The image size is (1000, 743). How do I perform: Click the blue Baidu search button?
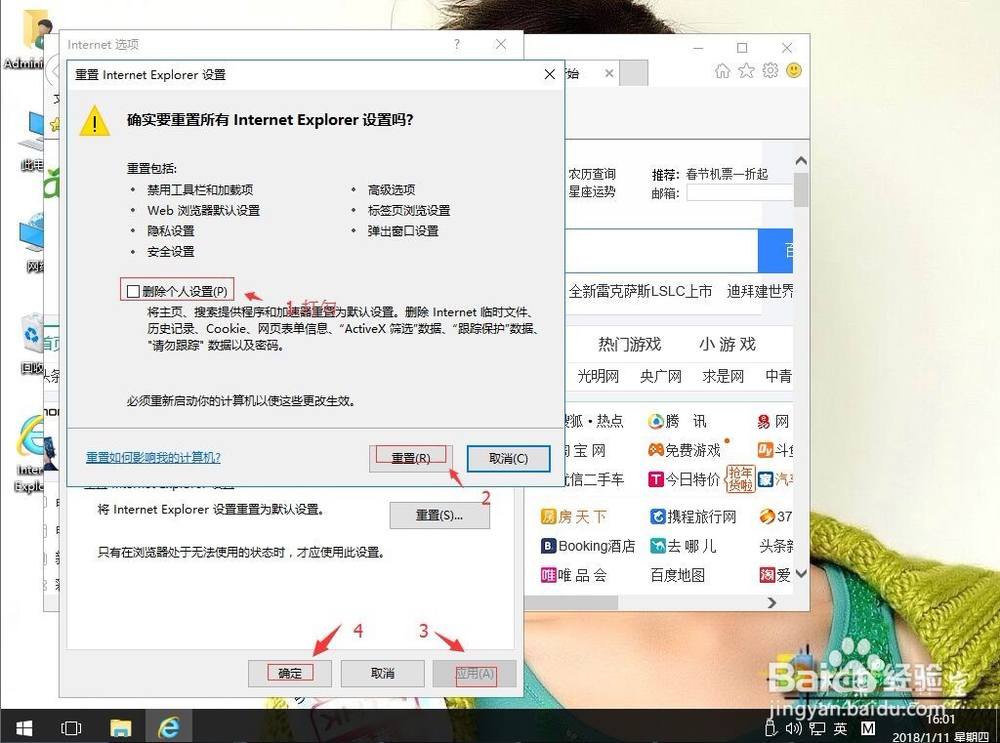776,251
